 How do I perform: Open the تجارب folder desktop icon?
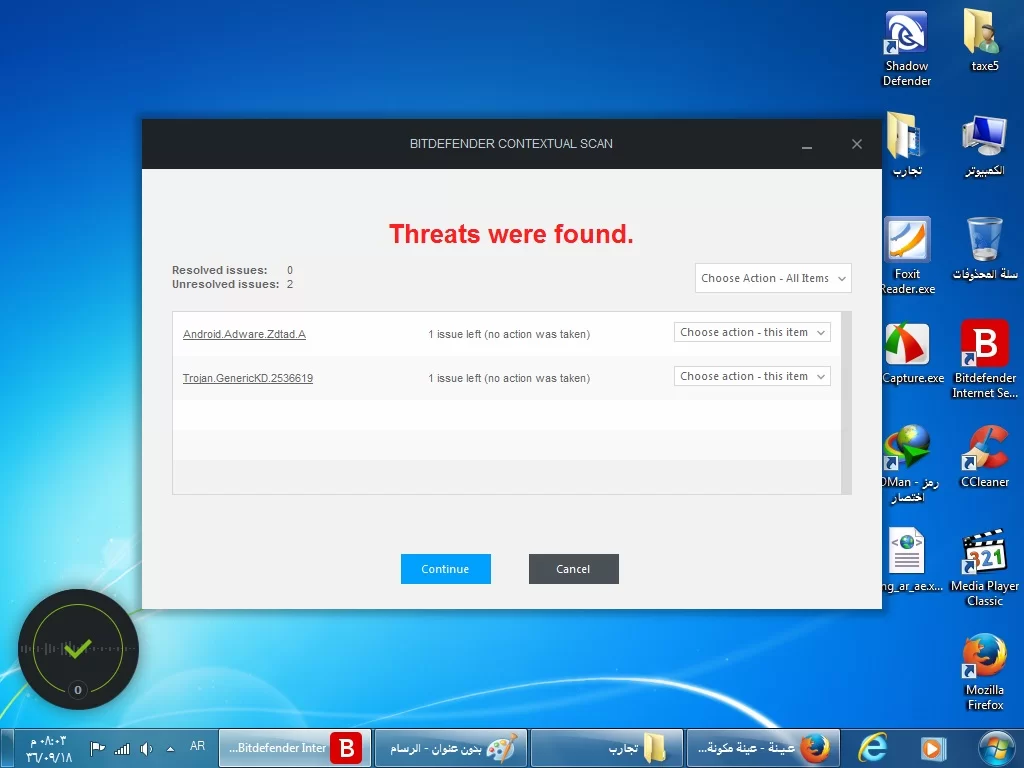point(906,145)
